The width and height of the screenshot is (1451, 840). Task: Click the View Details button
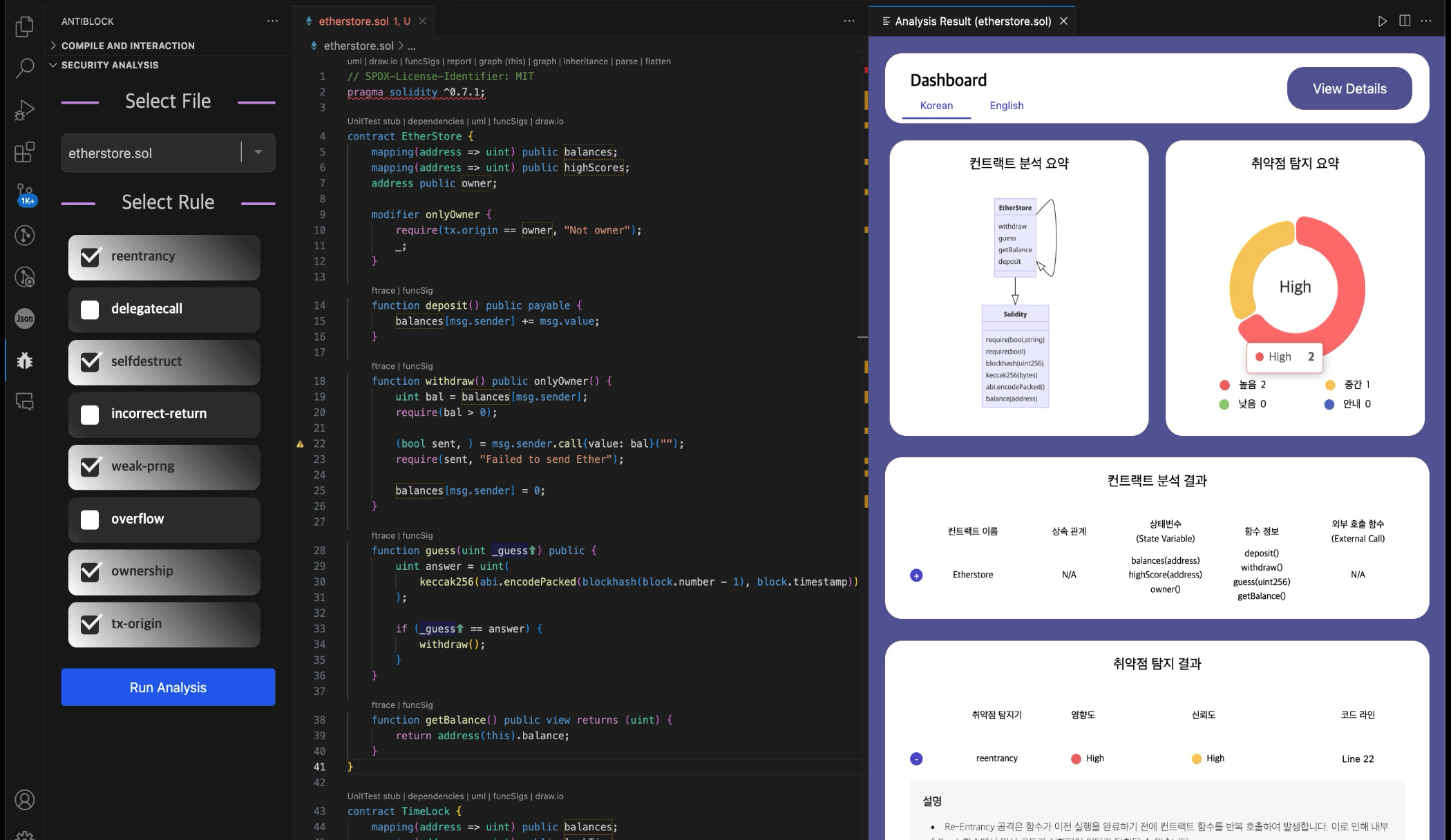pyautogui.click(x=1349, y=88)
